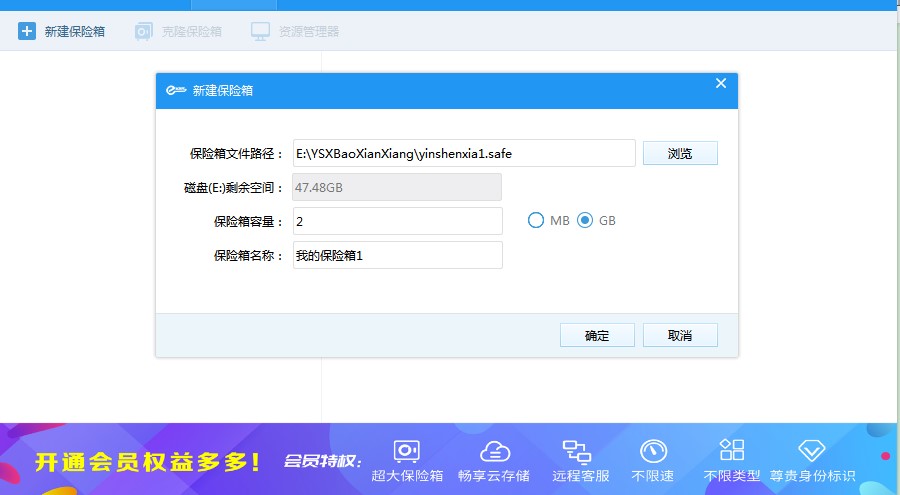Screen dimensions: 900x495
Task: Click the 不限速 banner label
Action: [653, 476]
